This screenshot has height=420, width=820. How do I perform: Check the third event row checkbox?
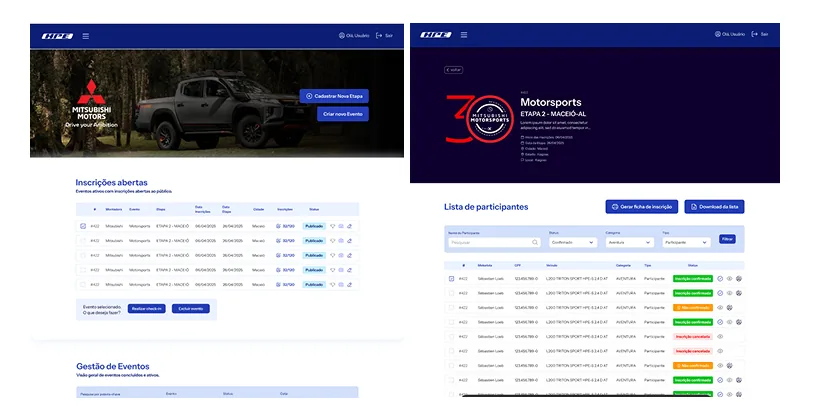[83, 256]
